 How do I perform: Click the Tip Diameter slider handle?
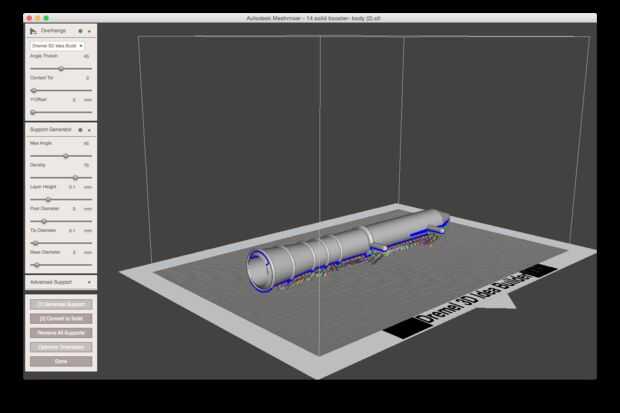36,243
